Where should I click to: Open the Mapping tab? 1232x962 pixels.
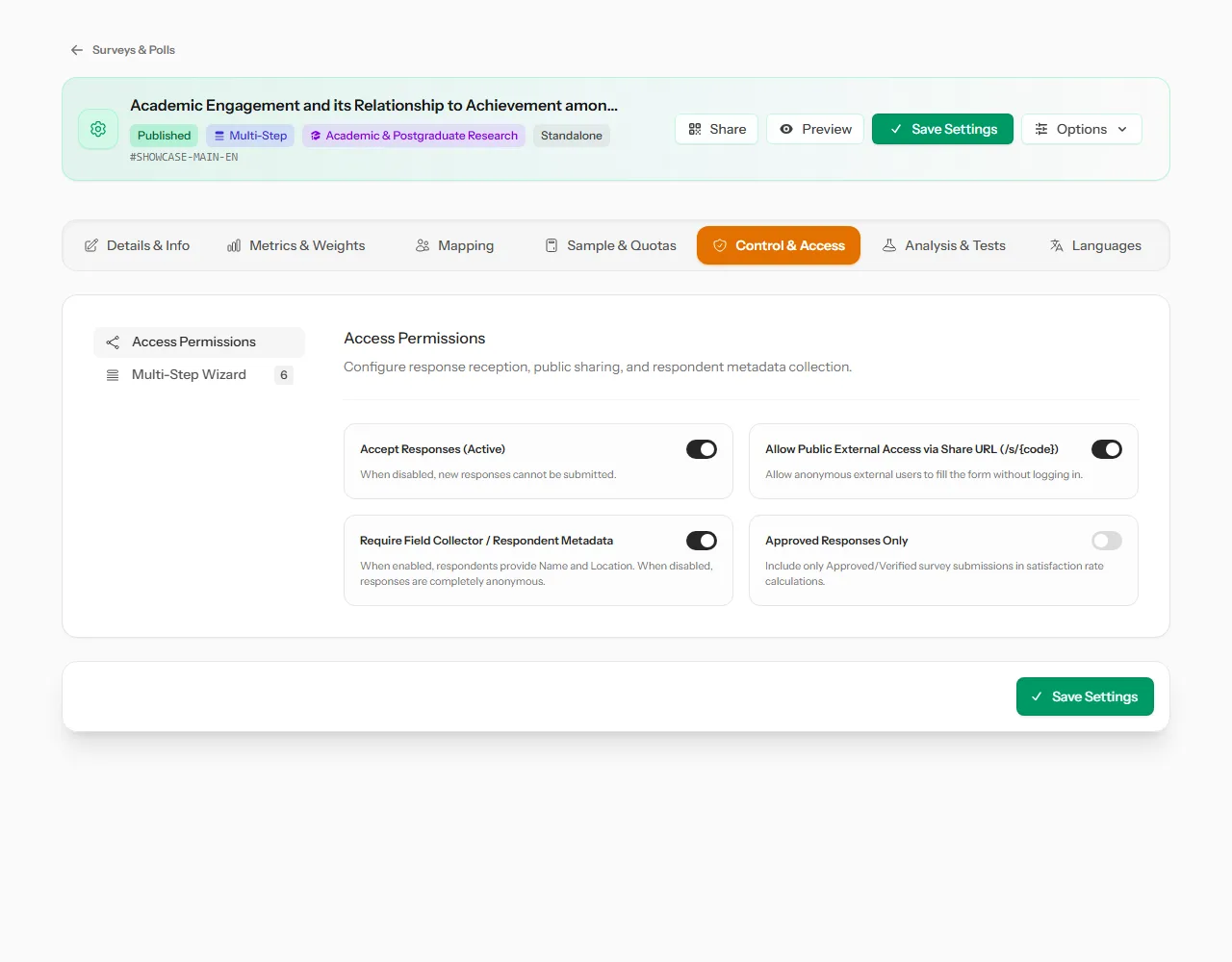(x=454, y=245)
